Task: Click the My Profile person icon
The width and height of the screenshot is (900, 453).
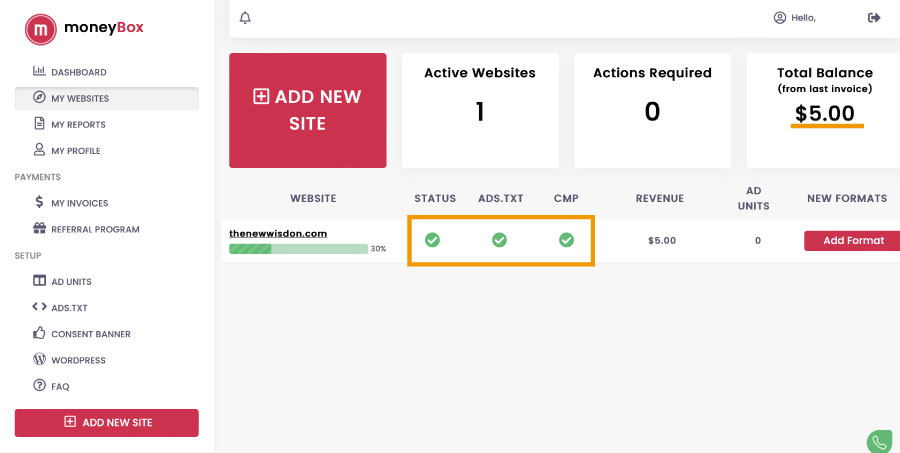Action: 39,149
